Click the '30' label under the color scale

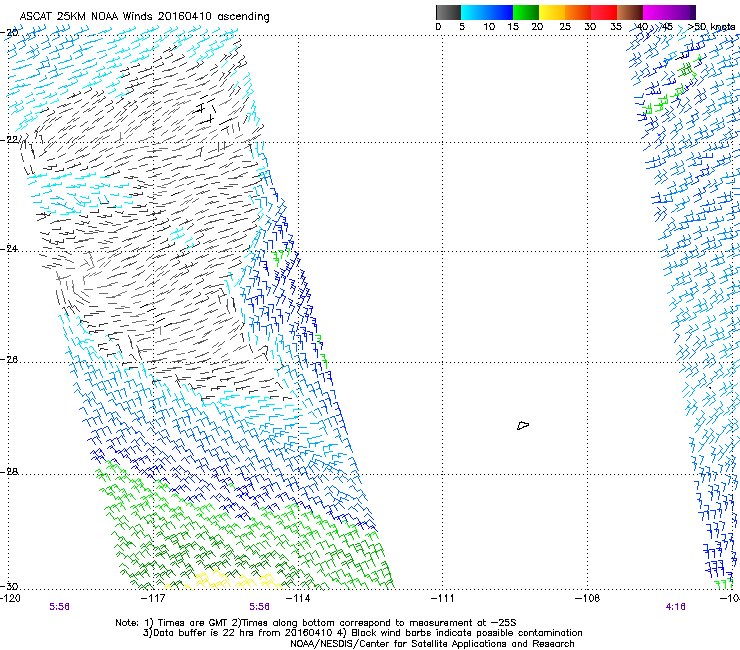[x=590, y=27]
